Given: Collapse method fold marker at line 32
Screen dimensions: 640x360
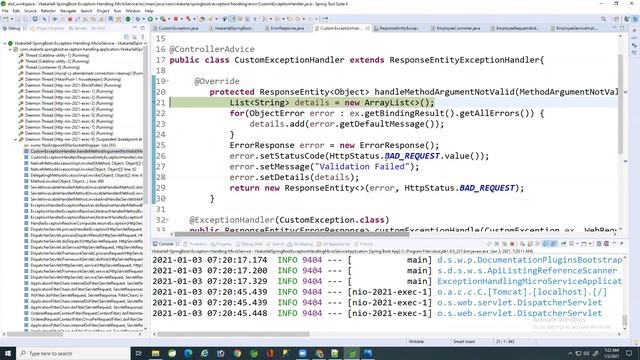Looking at the screenshot, I should click(167, 220).
